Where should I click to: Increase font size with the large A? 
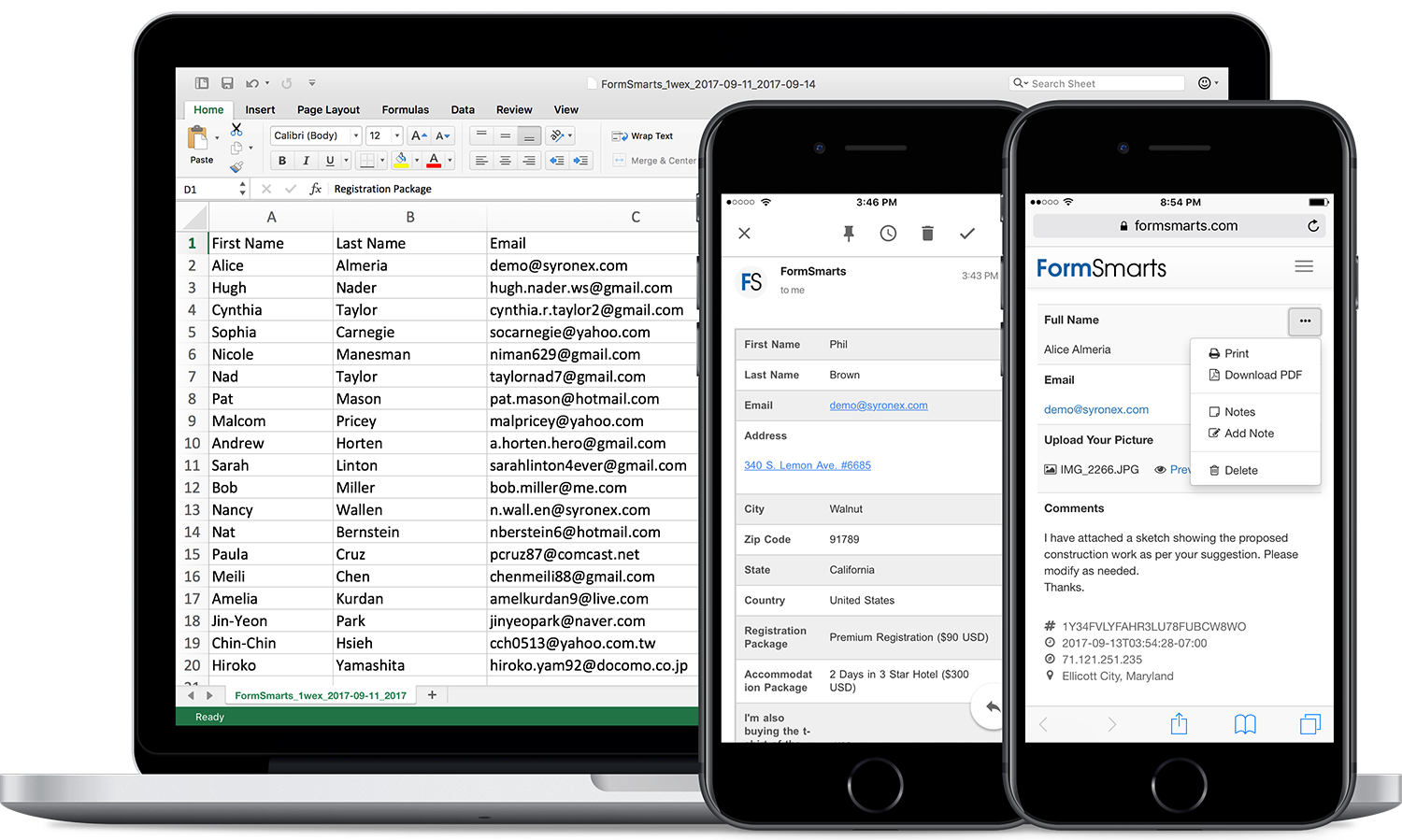point(419,135)
